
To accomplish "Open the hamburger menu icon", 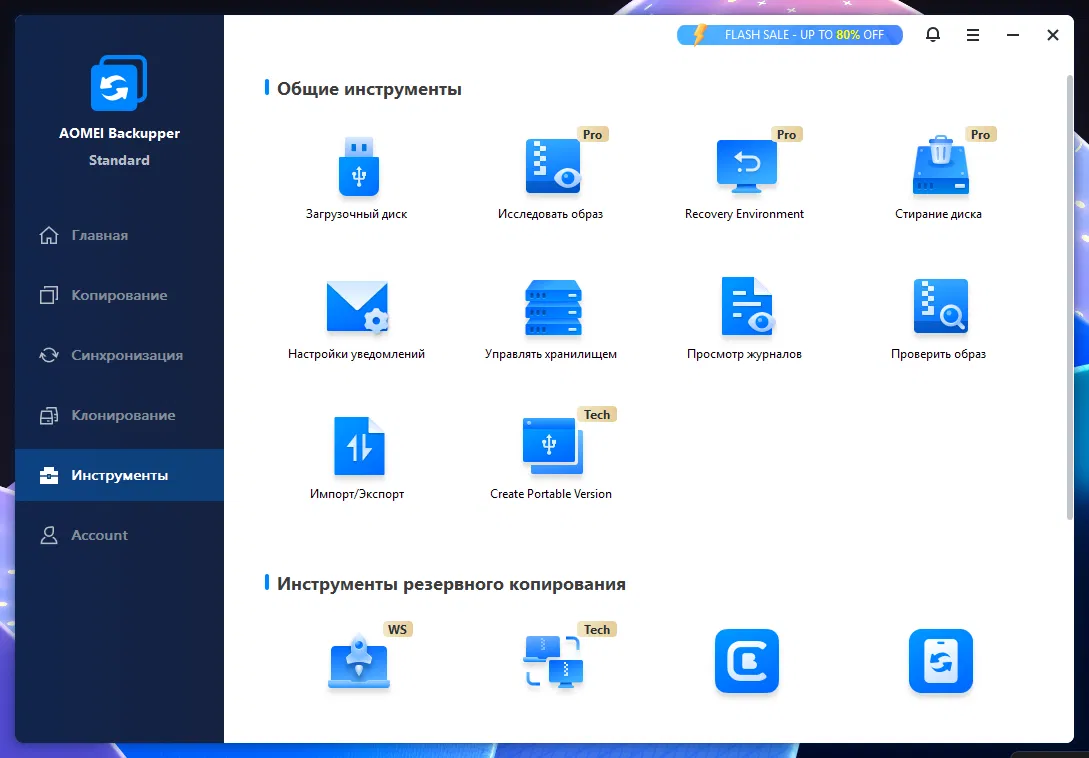I will [x=972, y=35].
